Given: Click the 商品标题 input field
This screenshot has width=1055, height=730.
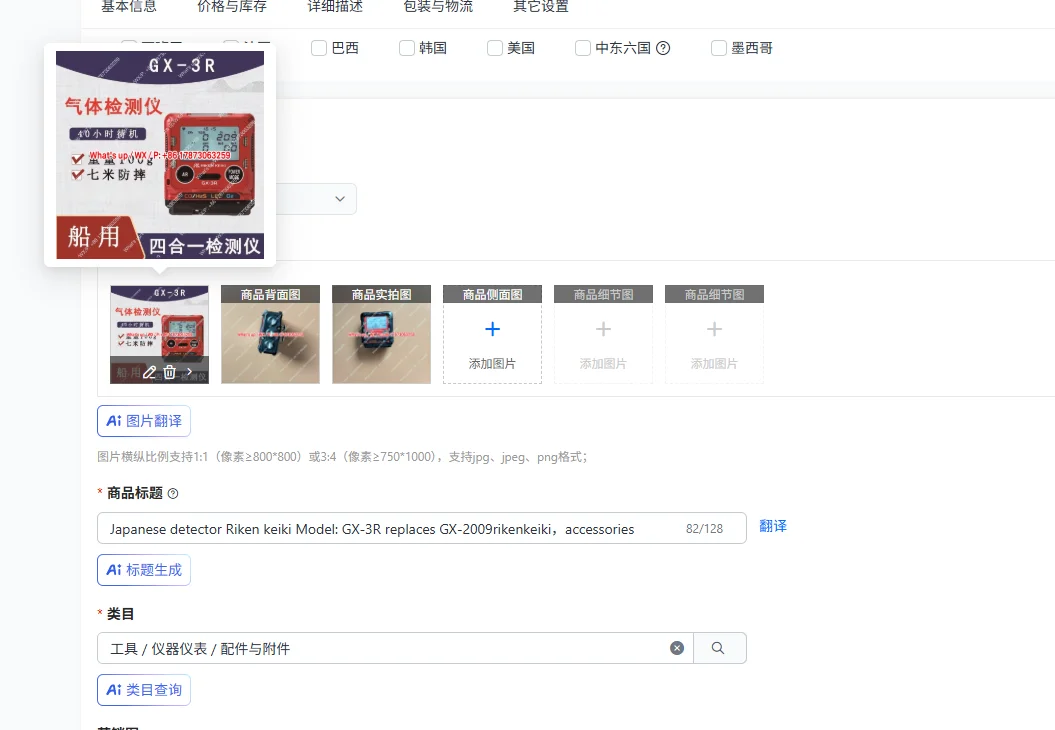Looking at the screenshot, I should 422,529.
